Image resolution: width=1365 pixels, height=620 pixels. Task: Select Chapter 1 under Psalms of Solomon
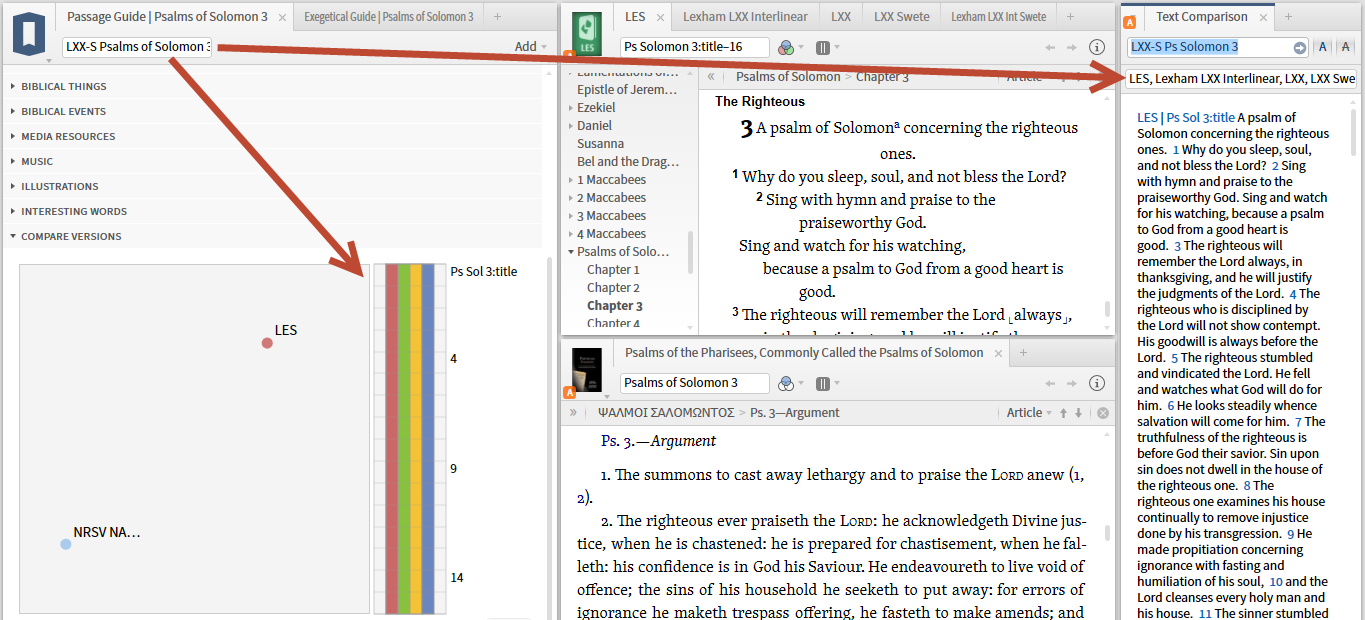pyautogui.click(x=613, y=270)
